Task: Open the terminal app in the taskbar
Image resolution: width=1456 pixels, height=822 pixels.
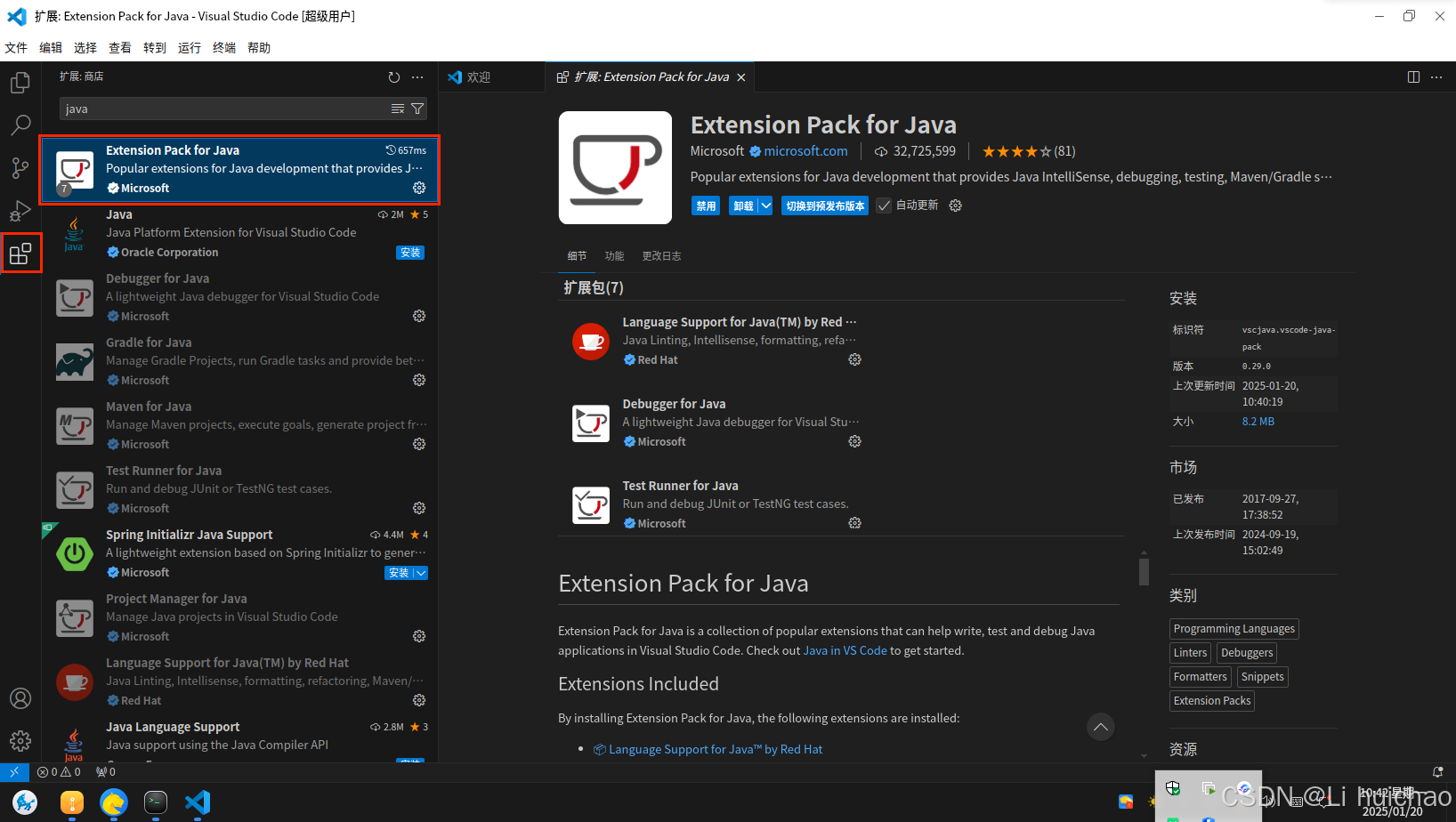Action: pos(156,802)
